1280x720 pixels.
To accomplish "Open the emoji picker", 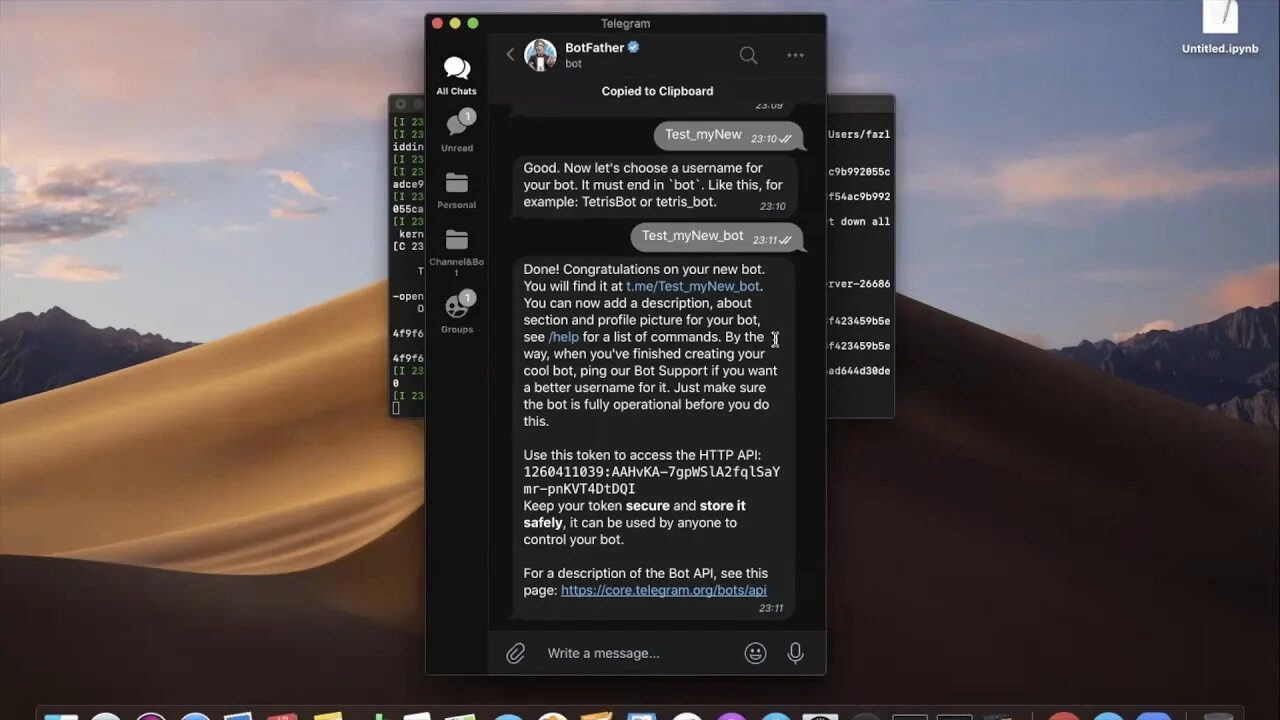I will pyautogui.click(x=756, y=653).
